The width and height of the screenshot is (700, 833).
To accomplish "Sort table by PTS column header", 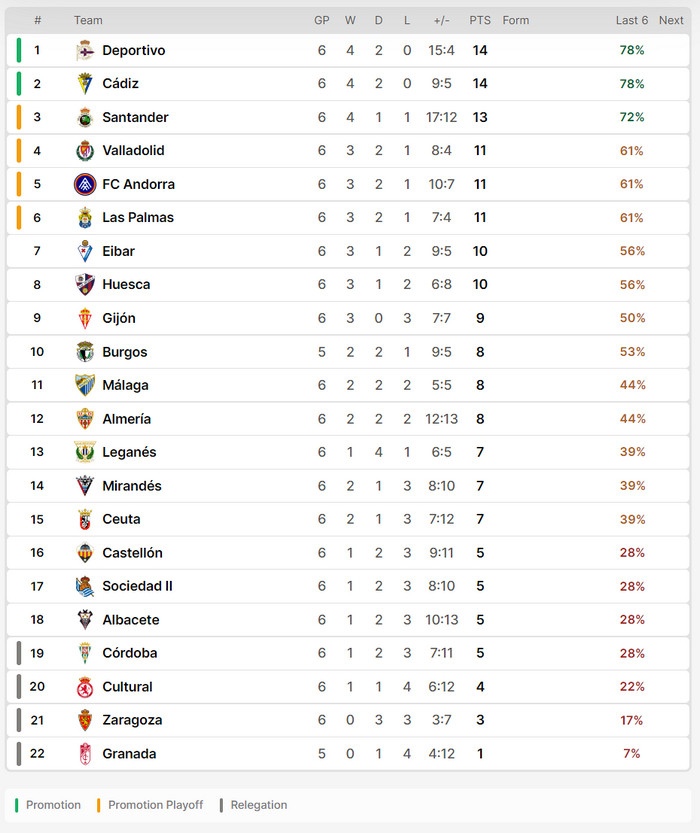I will click(x=480, y=20).
